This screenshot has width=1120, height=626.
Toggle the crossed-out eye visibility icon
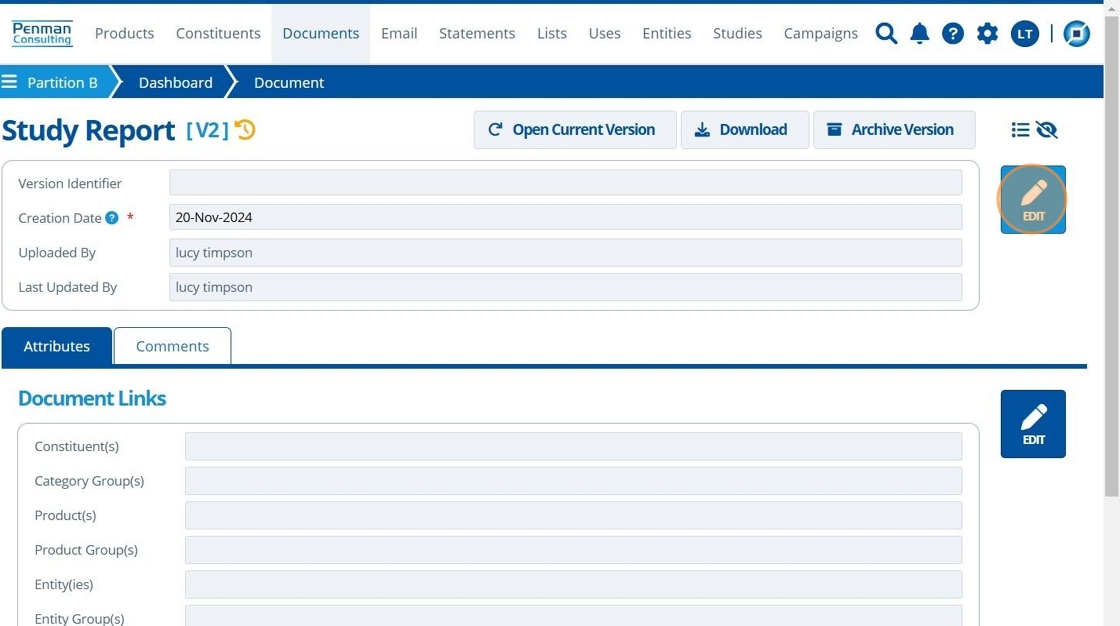pyautogui.click(x=1046, y=129)
